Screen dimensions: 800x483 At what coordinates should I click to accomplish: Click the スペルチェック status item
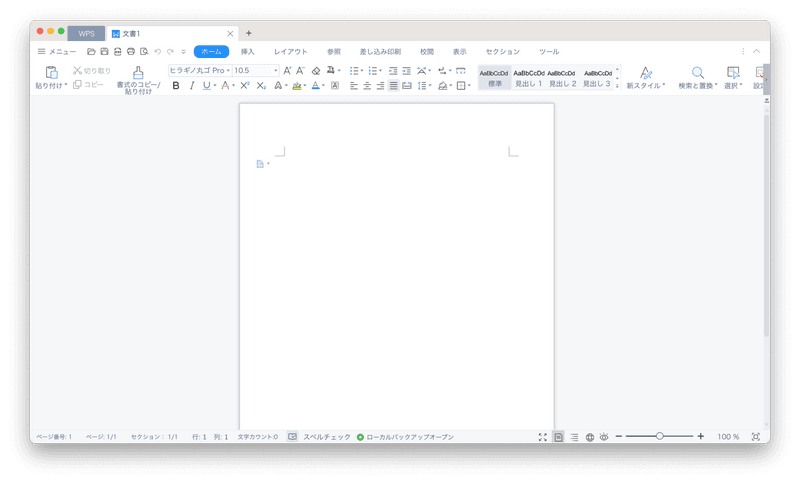point(327,437)
